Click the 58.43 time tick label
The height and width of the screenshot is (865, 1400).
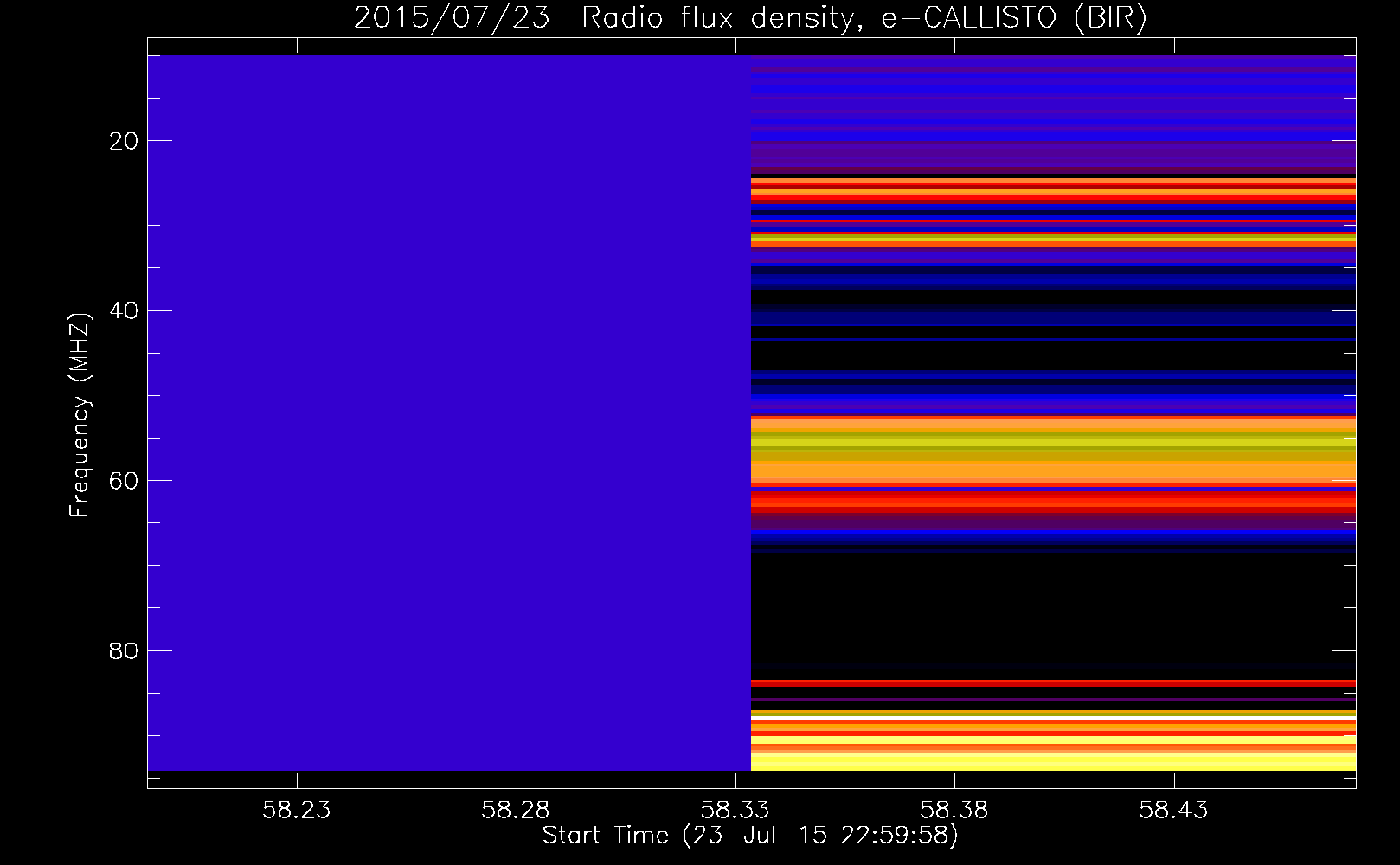1172,811
